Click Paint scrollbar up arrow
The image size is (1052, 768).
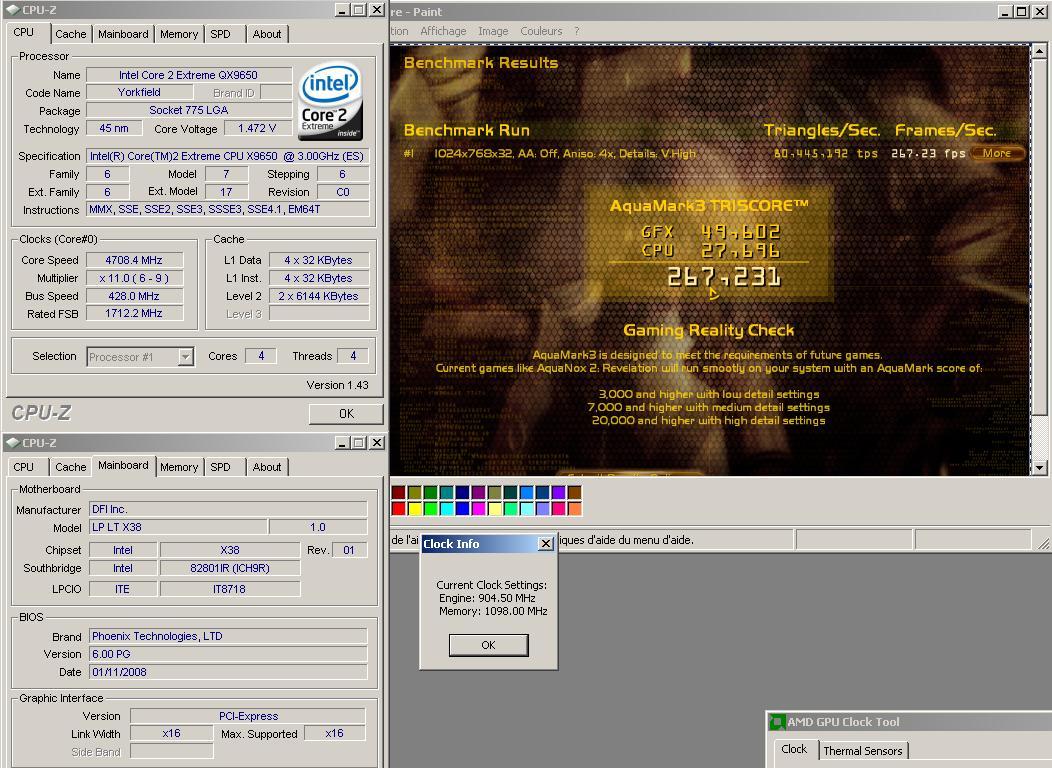pyautogui.click(x=1039, y=51)
